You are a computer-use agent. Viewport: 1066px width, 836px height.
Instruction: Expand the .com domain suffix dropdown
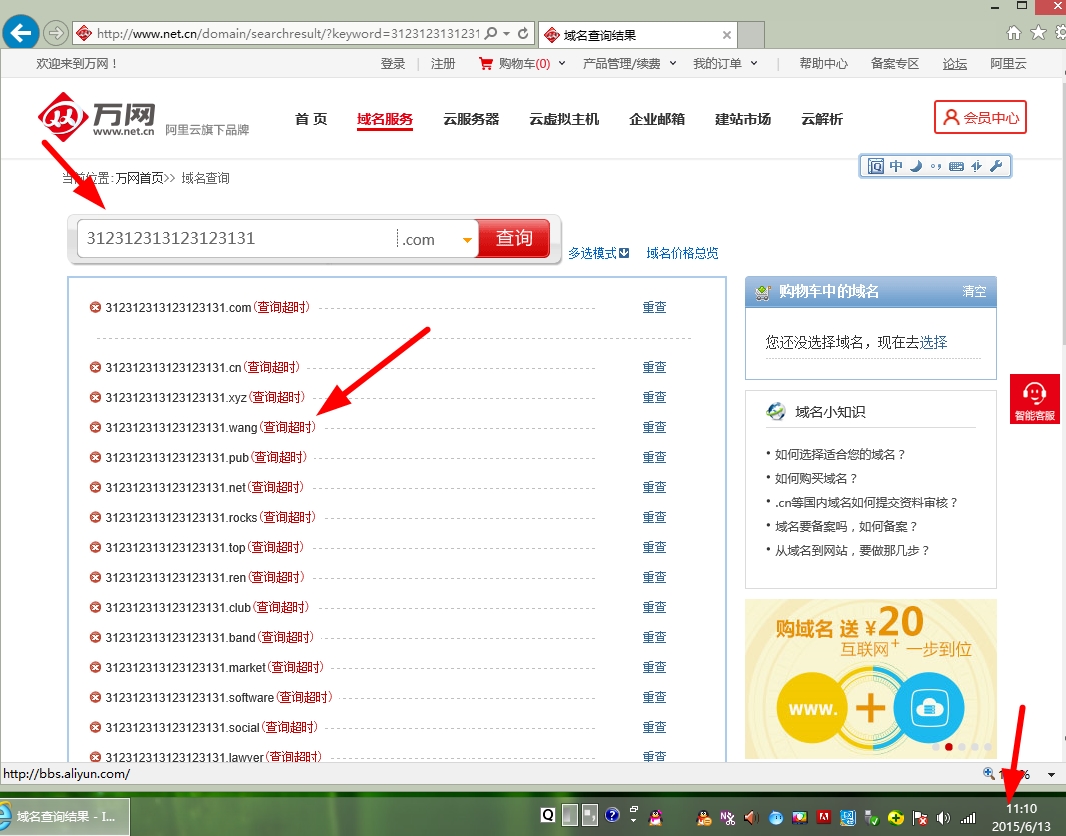tap(467, 240)
